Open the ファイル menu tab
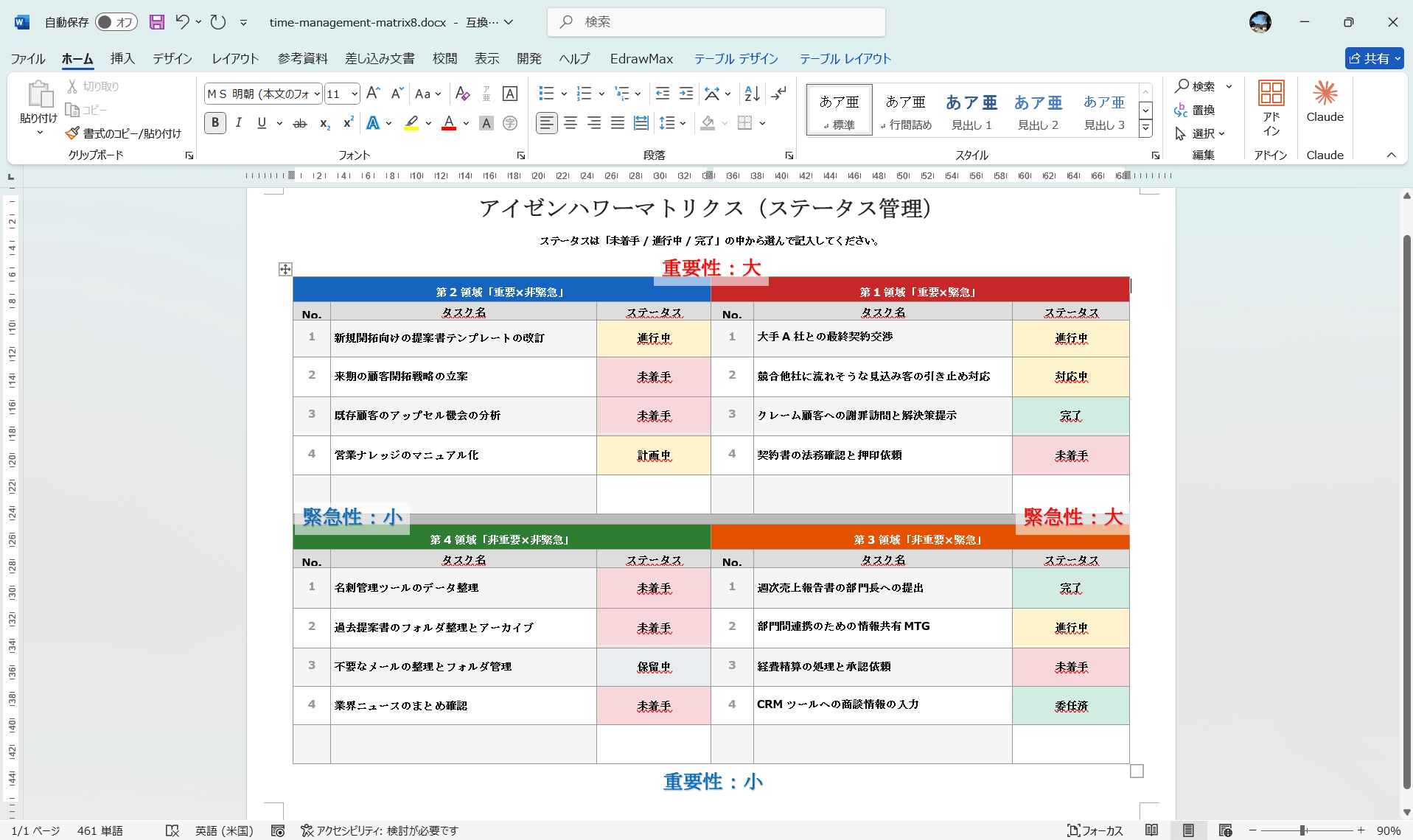 pyautogui.click(x=28, y=58)
